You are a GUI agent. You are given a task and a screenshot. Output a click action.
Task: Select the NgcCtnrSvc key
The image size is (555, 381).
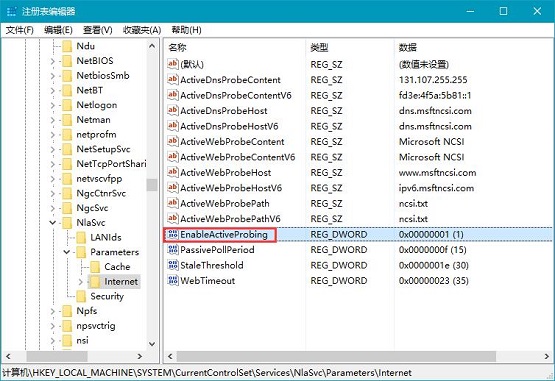(101, 193)
